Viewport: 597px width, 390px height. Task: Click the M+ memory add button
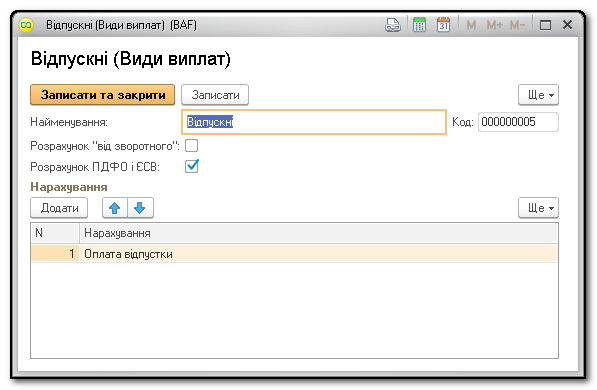(x=494, y=26)
